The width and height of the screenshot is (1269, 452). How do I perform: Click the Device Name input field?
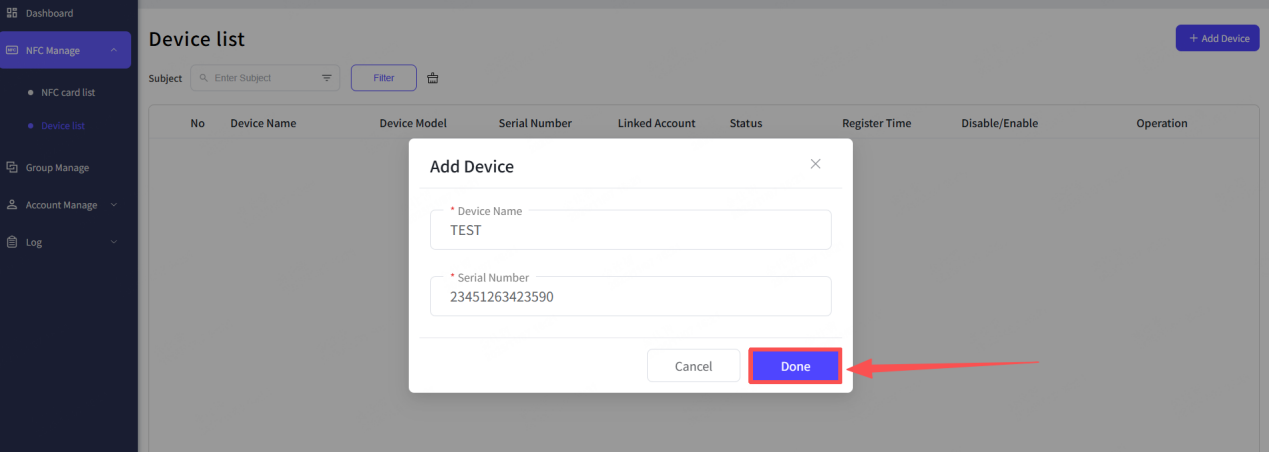point(630,231)
